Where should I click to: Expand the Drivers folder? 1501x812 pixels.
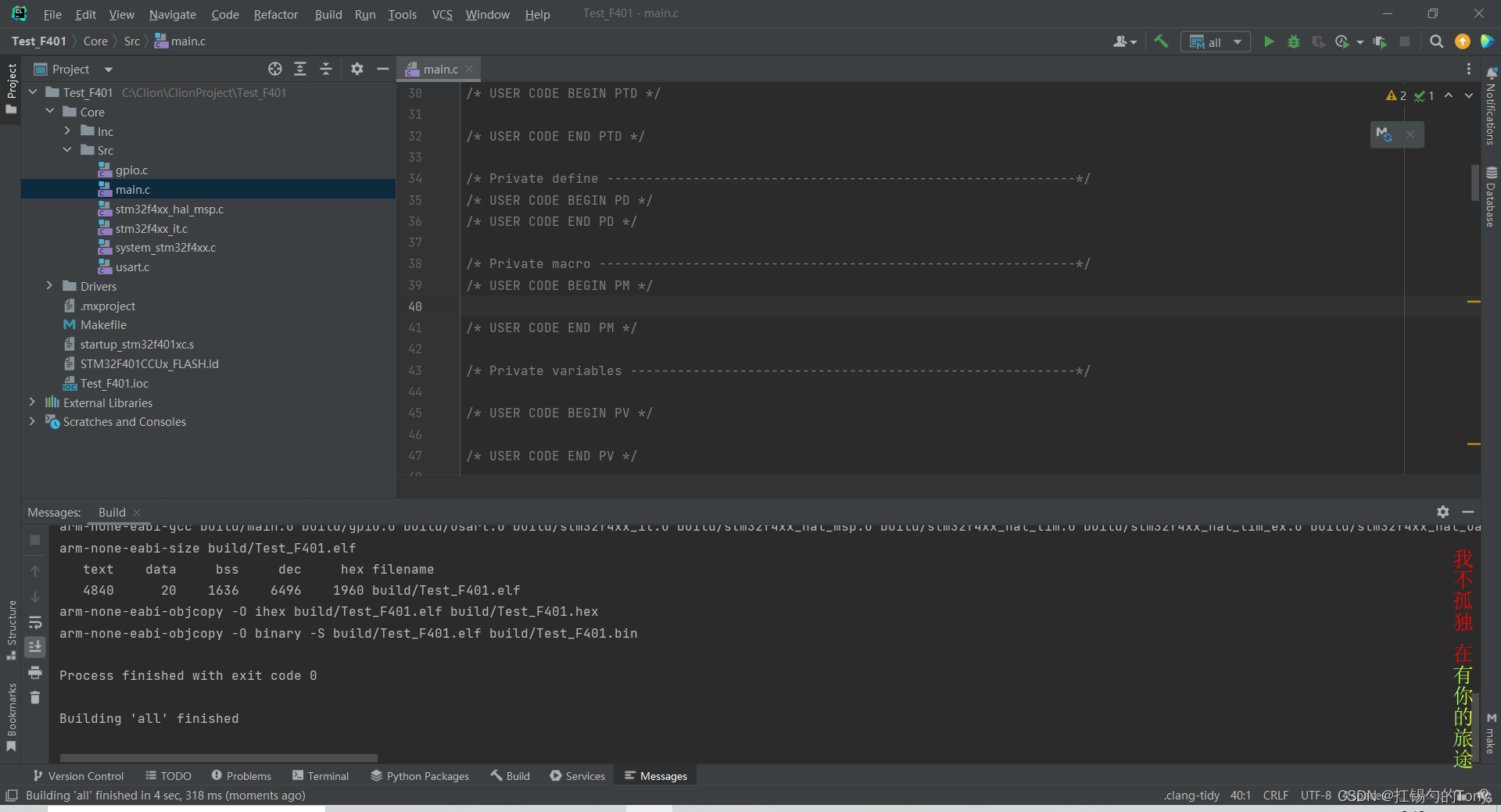[x=49, y=286]
